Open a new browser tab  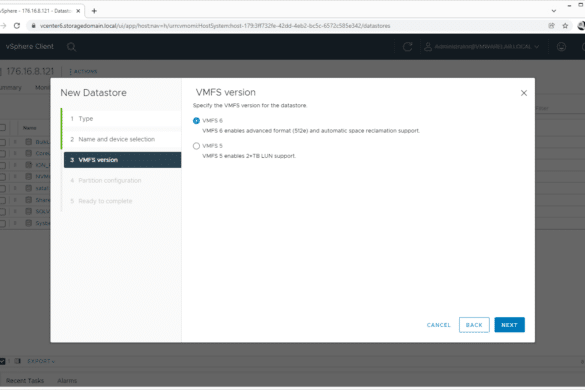pos(94,11)
